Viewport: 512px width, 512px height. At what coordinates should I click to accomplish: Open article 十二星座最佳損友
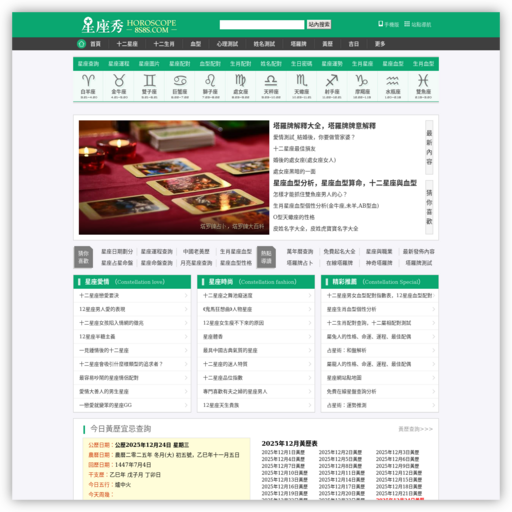[294, 149]
